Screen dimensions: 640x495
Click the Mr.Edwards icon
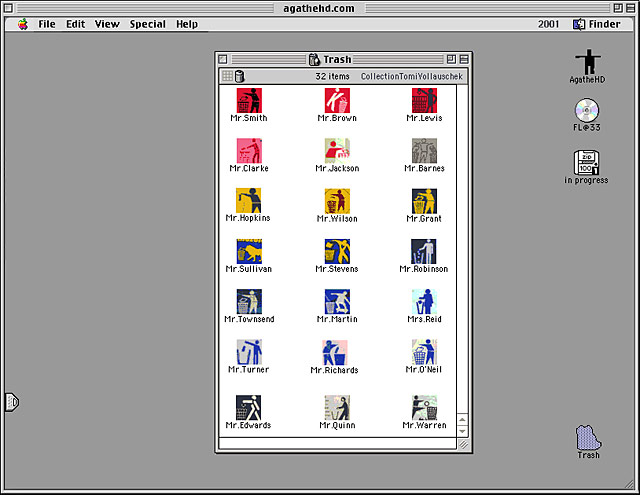coord(249,407)
